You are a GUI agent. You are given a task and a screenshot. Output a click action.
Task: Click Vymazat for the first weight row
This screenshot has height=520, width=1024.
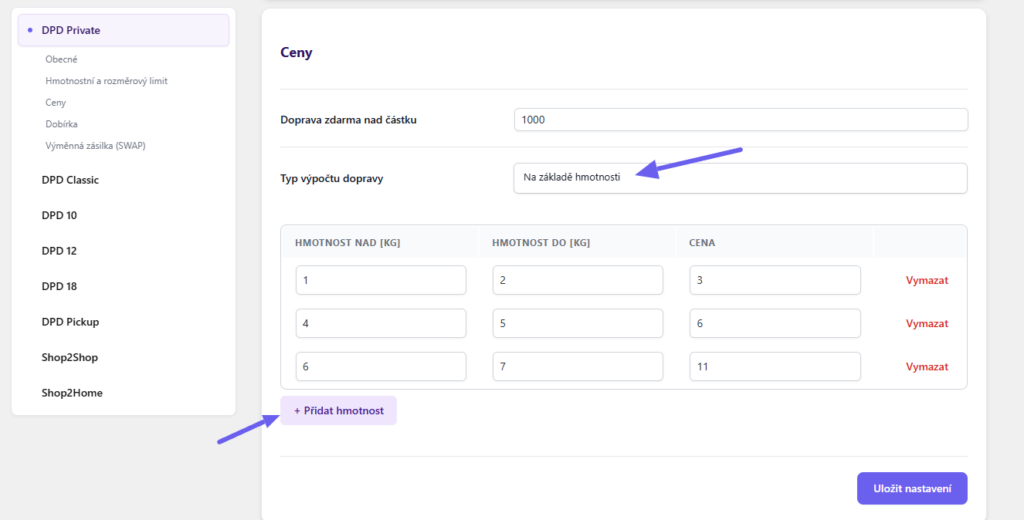click(x=927, y=280)
